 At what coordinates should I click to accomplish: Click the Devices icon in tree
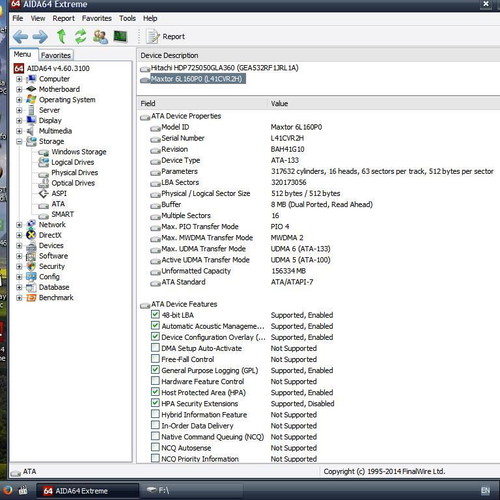31,246
